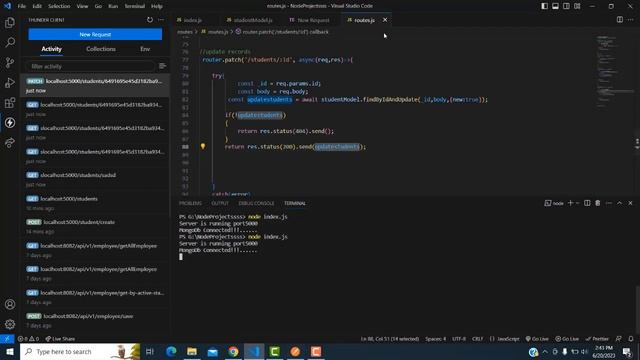640x360 pixels.
Task: Customize layout icon in title bar
Action: point(577,6)
